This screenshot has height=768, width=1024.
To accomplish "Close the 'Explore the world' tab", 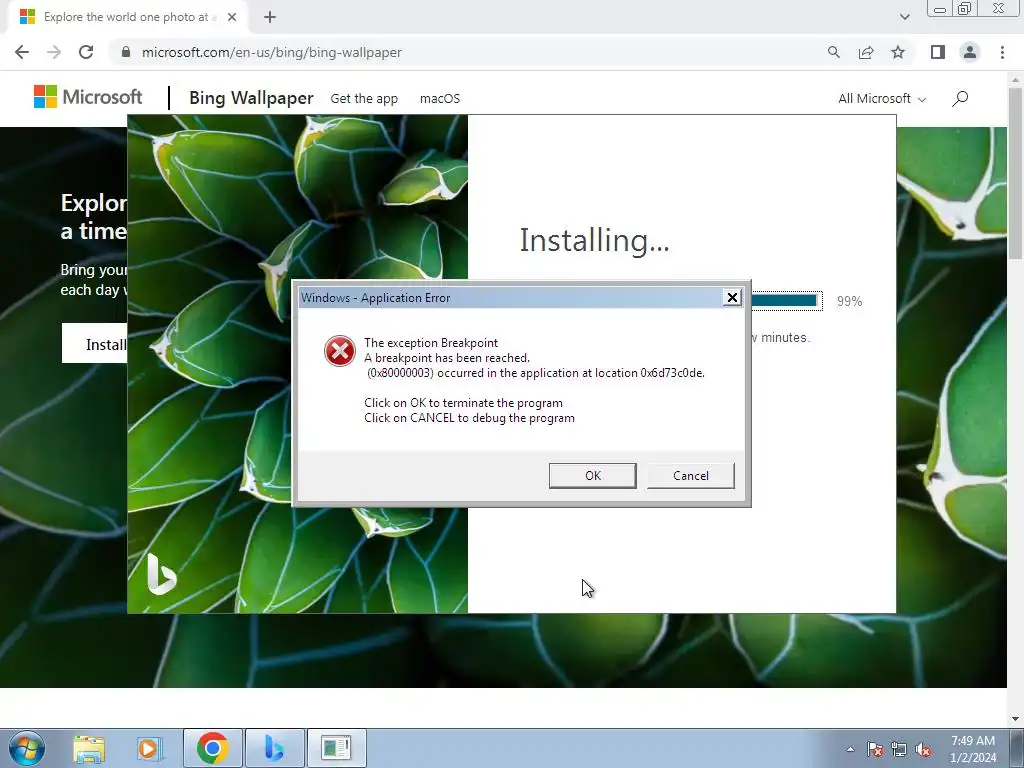I will coord(232,18).
